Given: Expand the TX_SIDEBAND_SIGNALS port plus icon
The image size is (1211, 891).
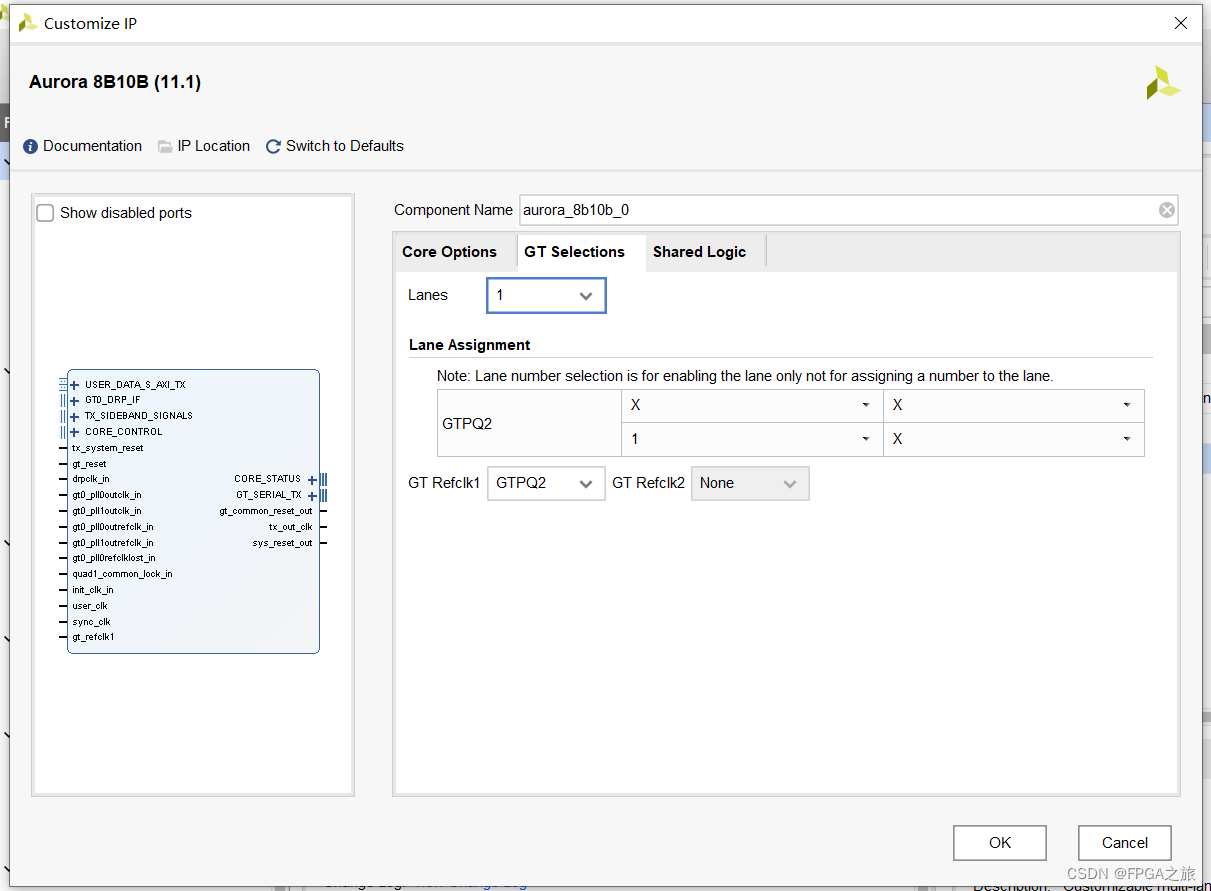Looking at the screenshot, I should [74, 416].
